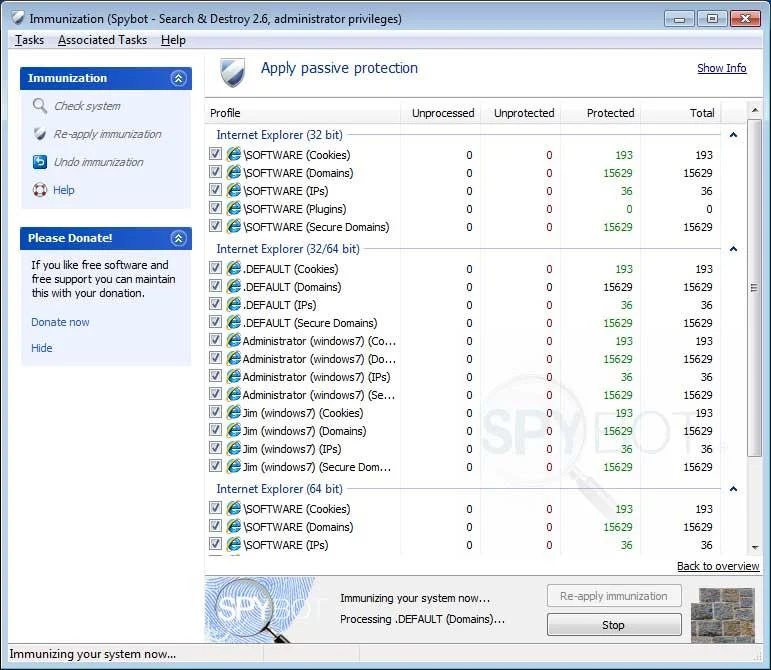Click the Help link text in Immunization panel

click(63, 190)
